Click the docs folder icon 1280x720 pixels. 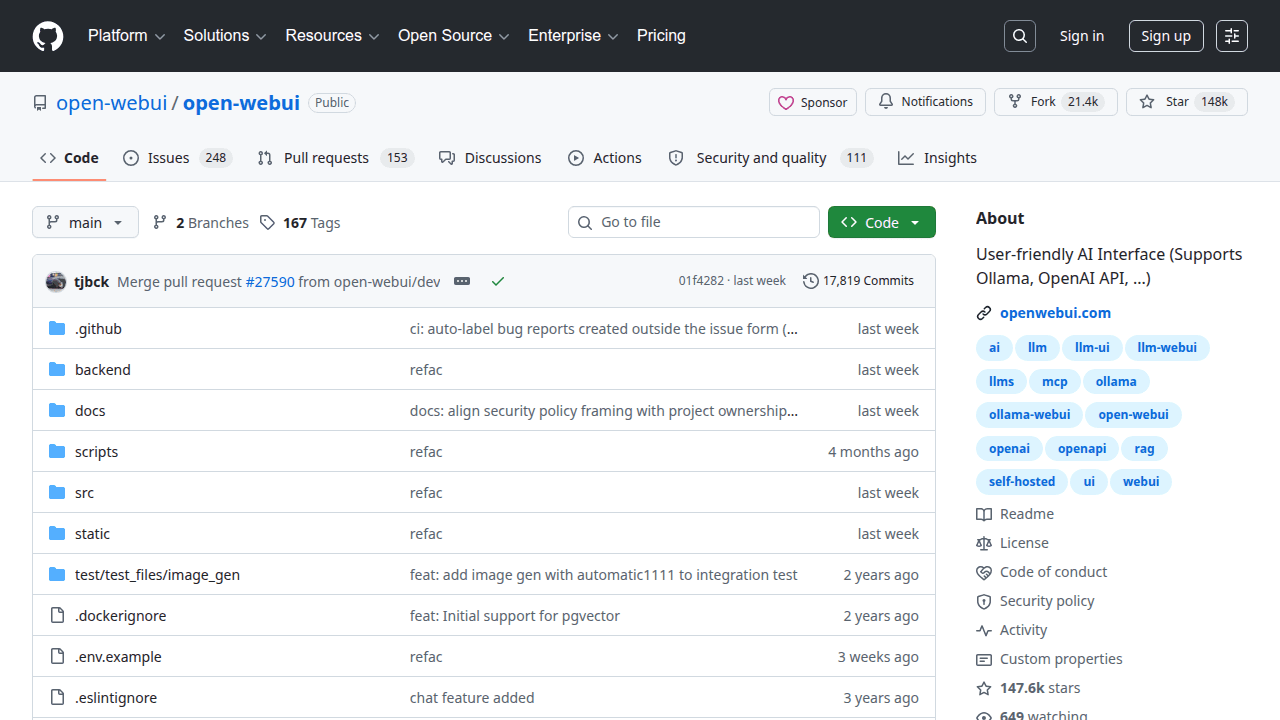click(x=57, y=410)
